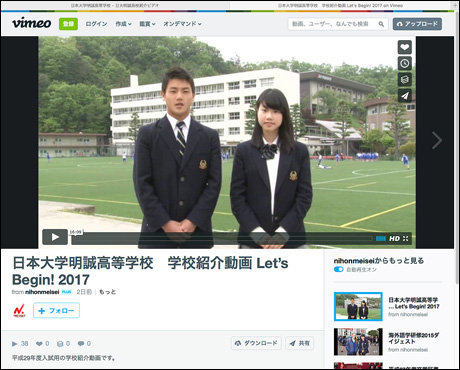Viewport: 460px width, 370px height.
Task: Like the video with heart icon
Action: pyautogui.click(x=405, y=47)
